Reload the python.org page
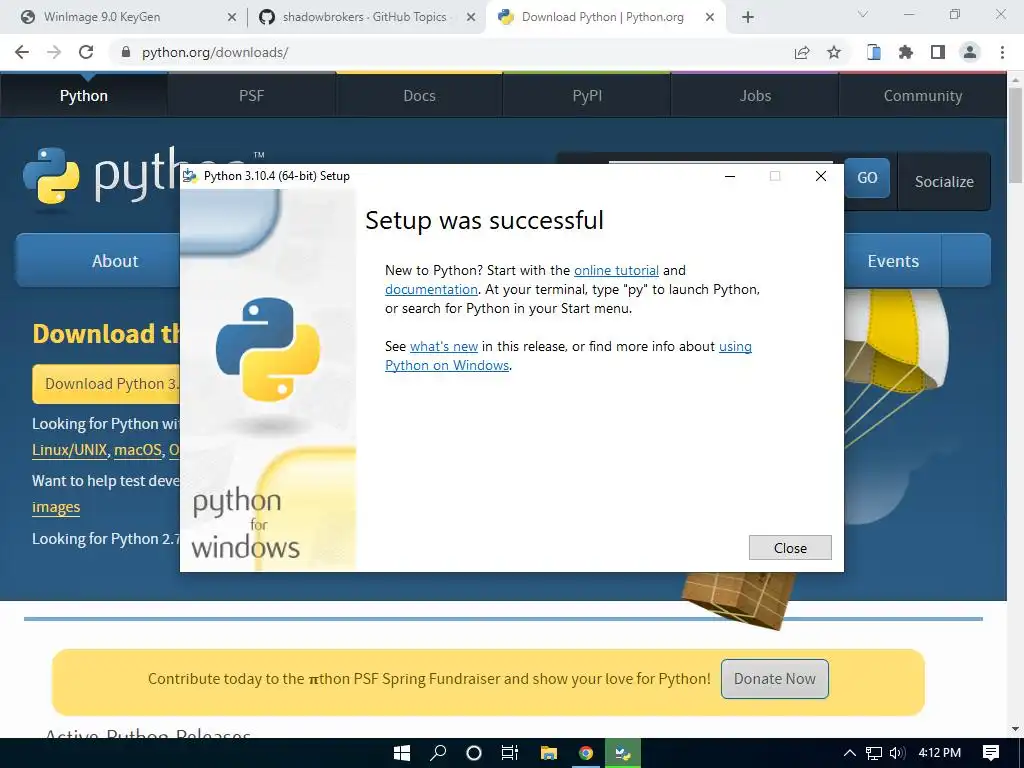This screenshot has width=1024, height=768. [x=86, y=52]
